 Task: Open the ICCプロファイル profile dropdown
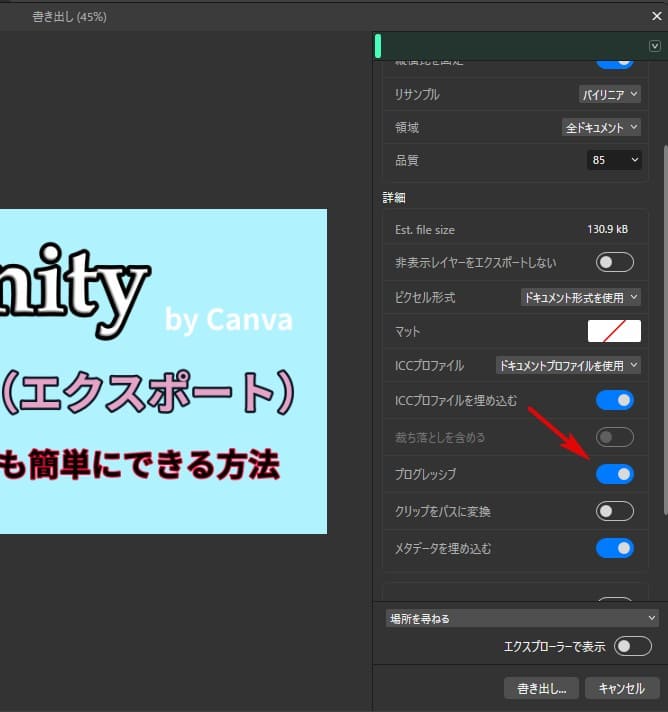tap(568, 366)
